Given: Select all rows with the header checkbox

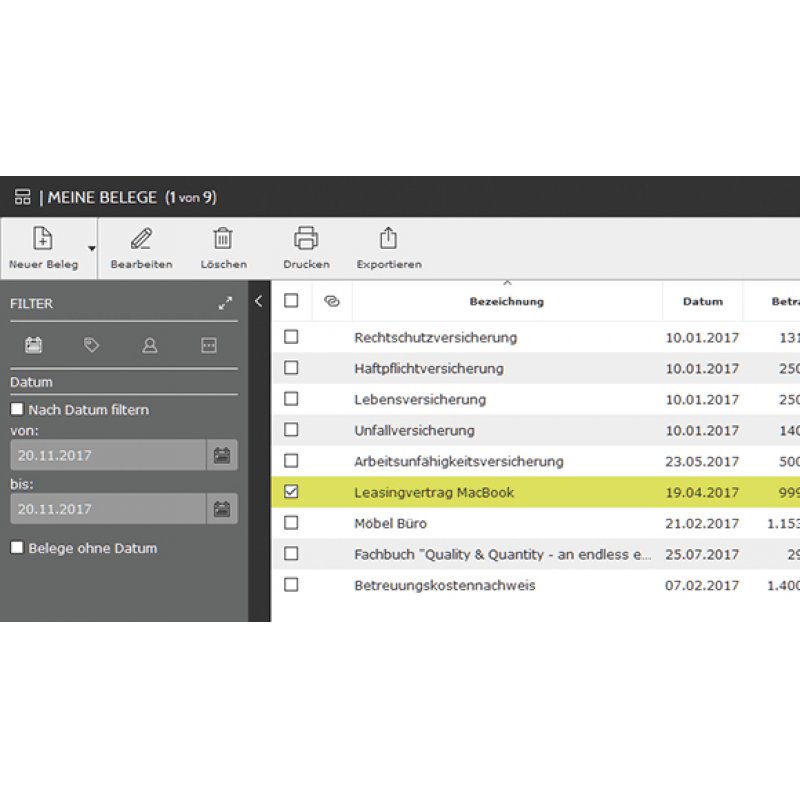Looking at the screenshot, I should (x=290, y=301).
